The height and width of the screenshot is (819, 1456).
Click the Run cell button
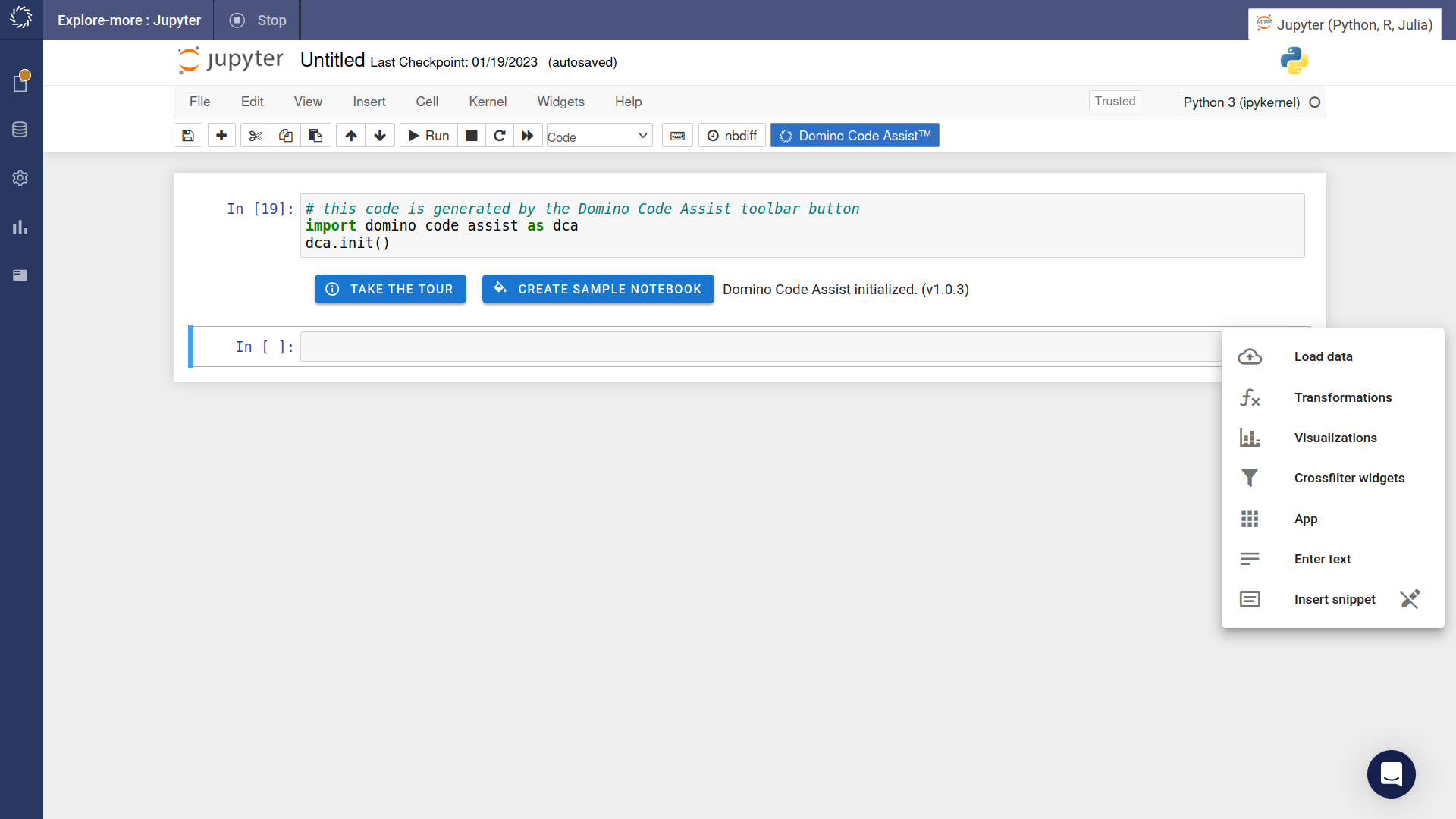pos(427,136)
